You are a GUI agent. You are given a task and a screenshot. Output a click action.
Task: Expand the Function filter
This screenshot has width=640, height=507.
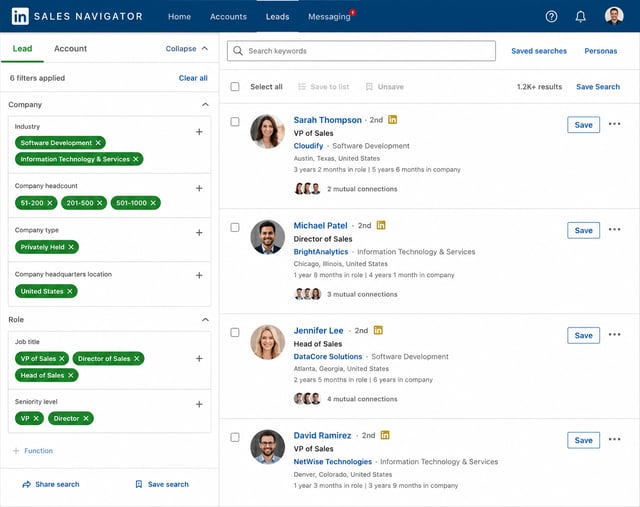[33, 451]
